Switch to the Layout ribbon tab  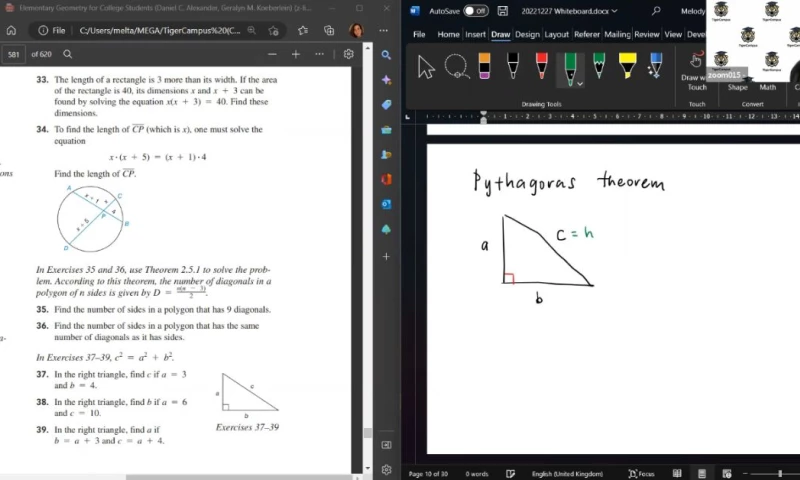tap(556, 34)
